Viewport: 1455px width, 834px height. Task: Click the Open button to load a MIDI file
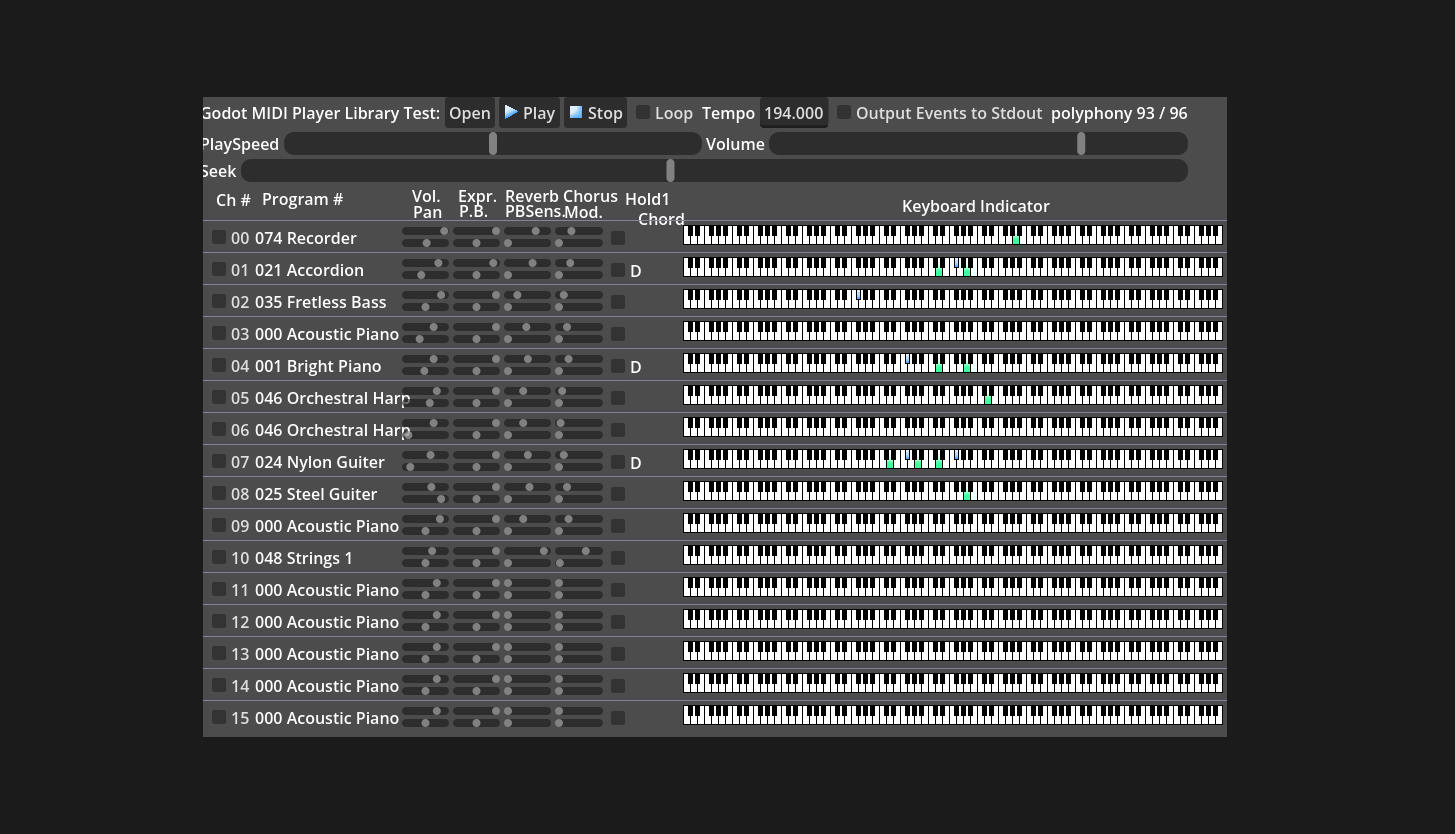pyautogui.click(x=469, y=113)
